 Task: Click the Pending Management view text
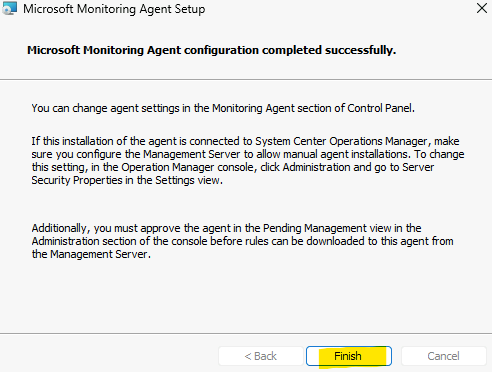coord(327,228)
